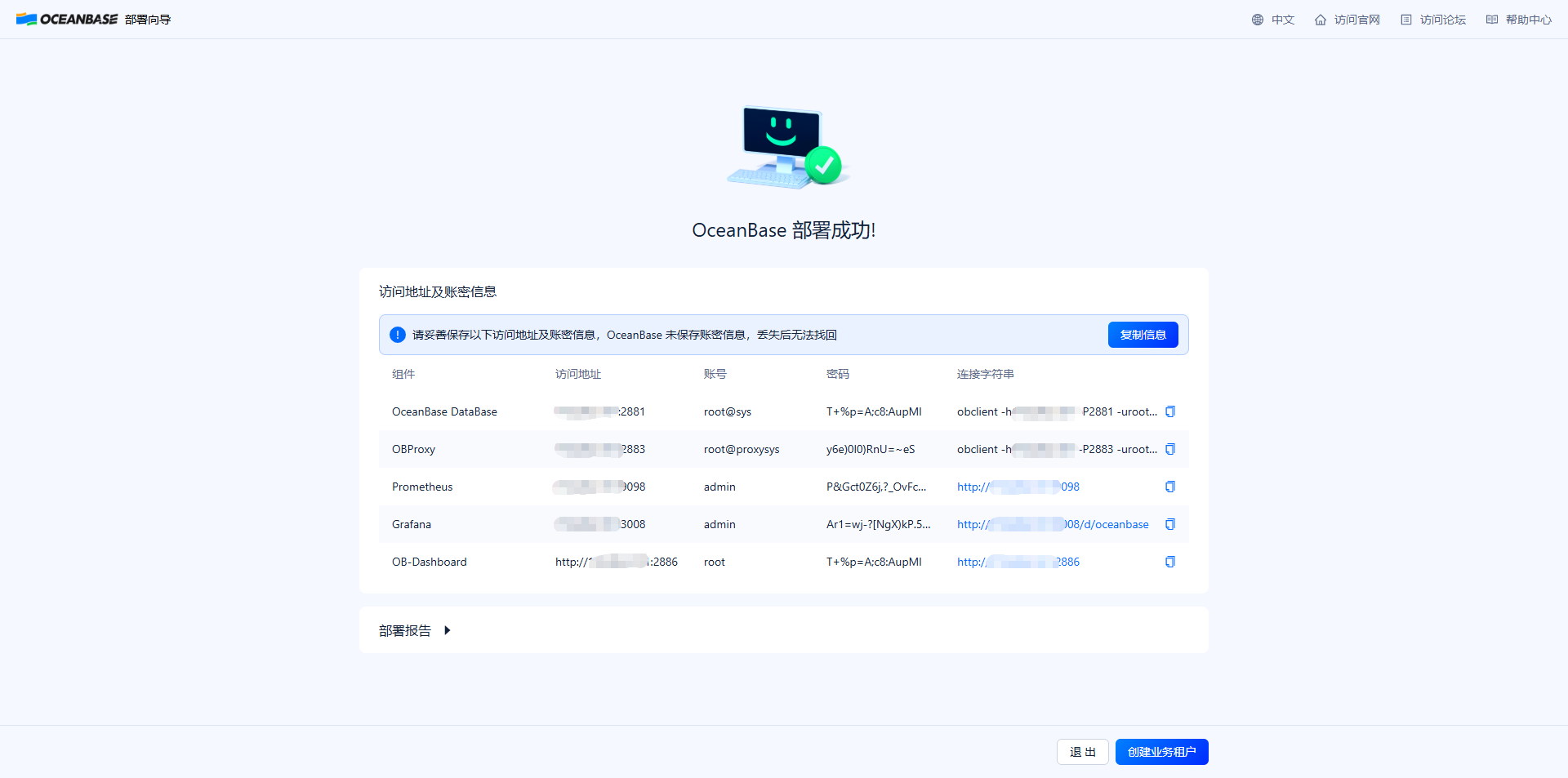Click the 连接字符串 column header
This screenshot has height=778, width=1568.
986,374
